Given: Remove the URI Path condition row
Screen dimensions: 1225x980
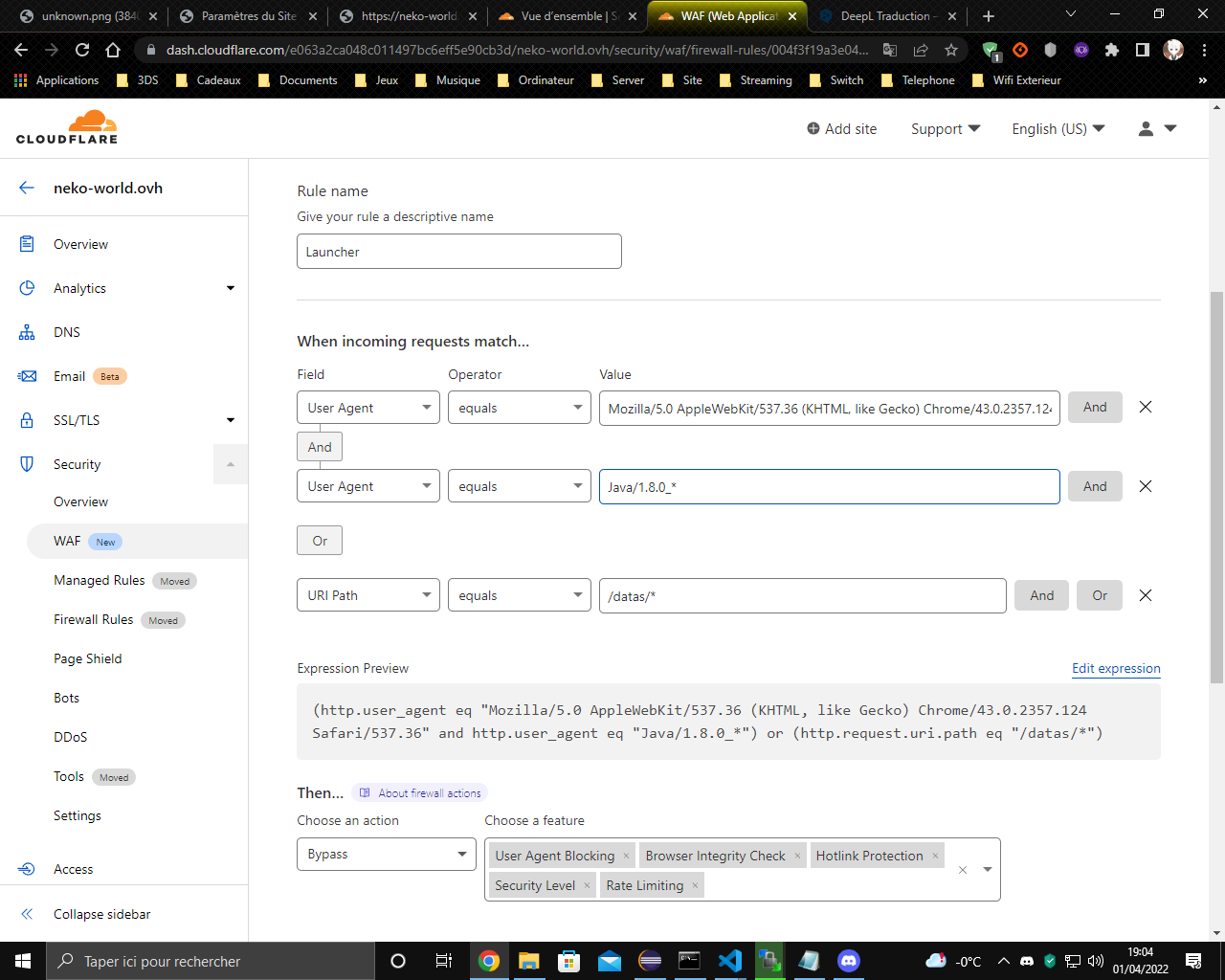Looking at the screenshot, I should [x=1145, y=595].
